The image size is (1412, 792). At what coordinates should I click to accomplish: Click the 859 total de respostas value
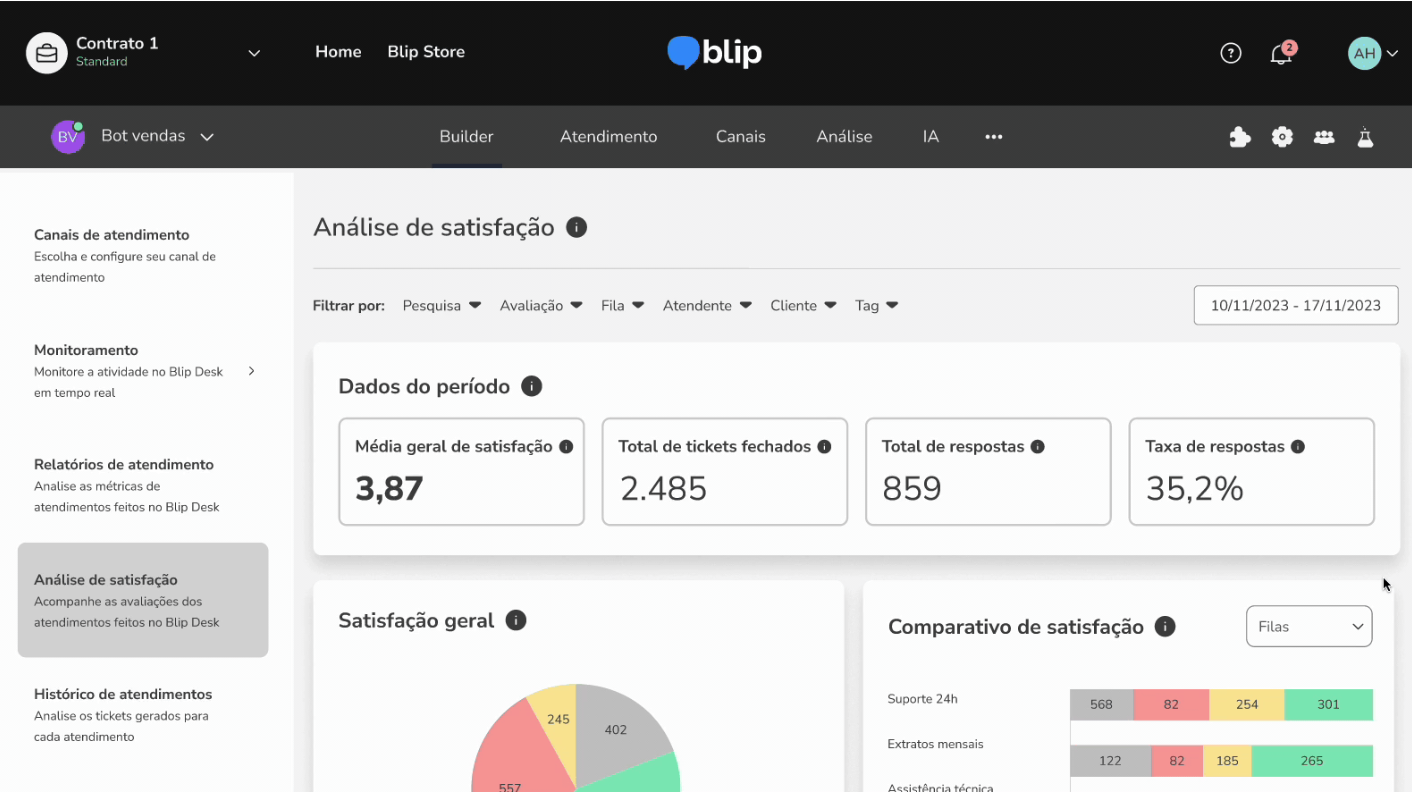pos(911,488)
